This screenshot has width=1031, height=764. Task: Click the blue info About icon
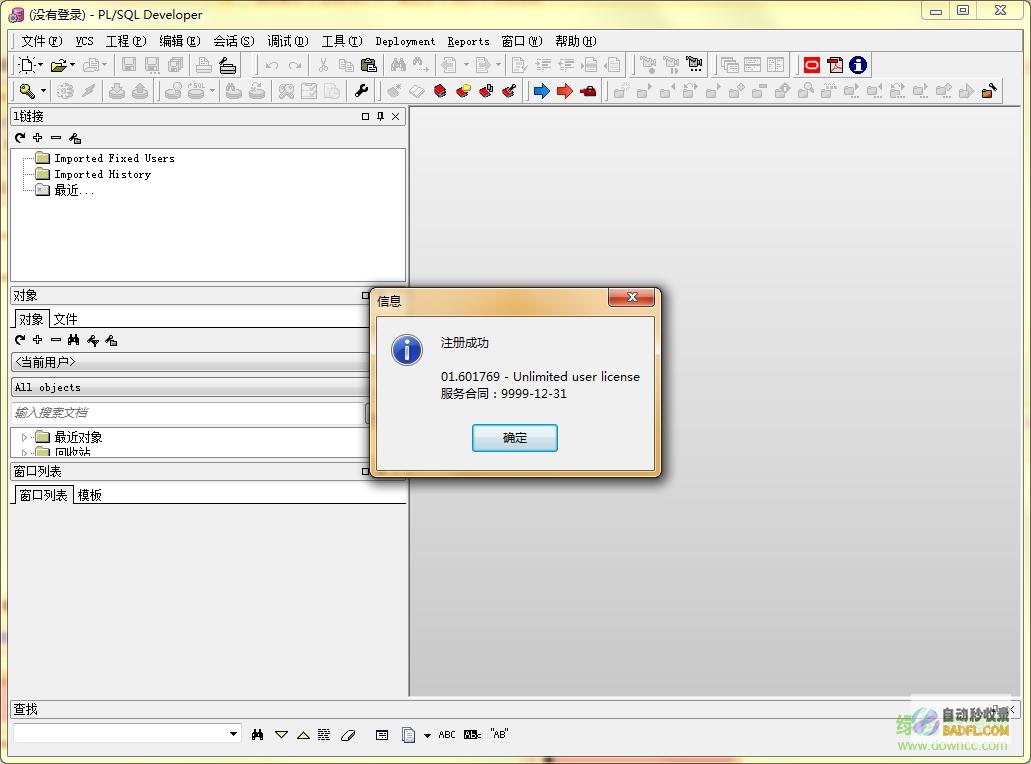pos(858,65)
